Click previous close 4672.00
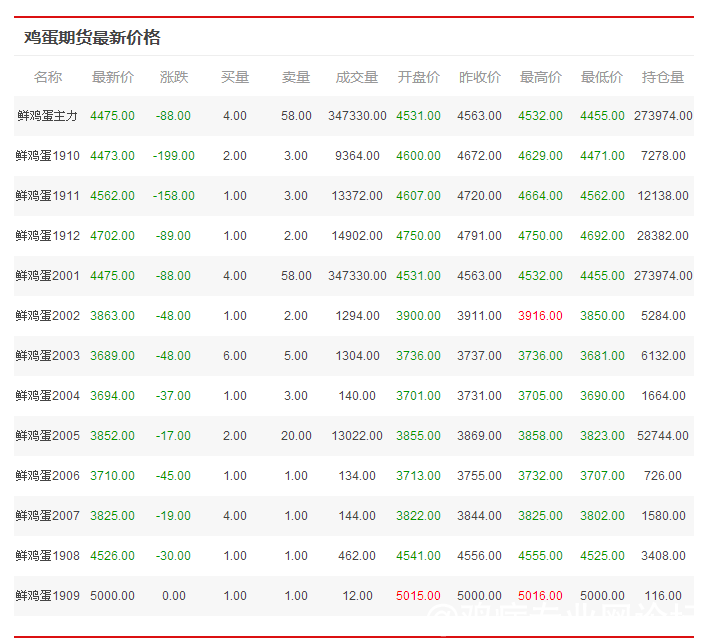Viewport: 709px width, 644px height. point(479,156)
